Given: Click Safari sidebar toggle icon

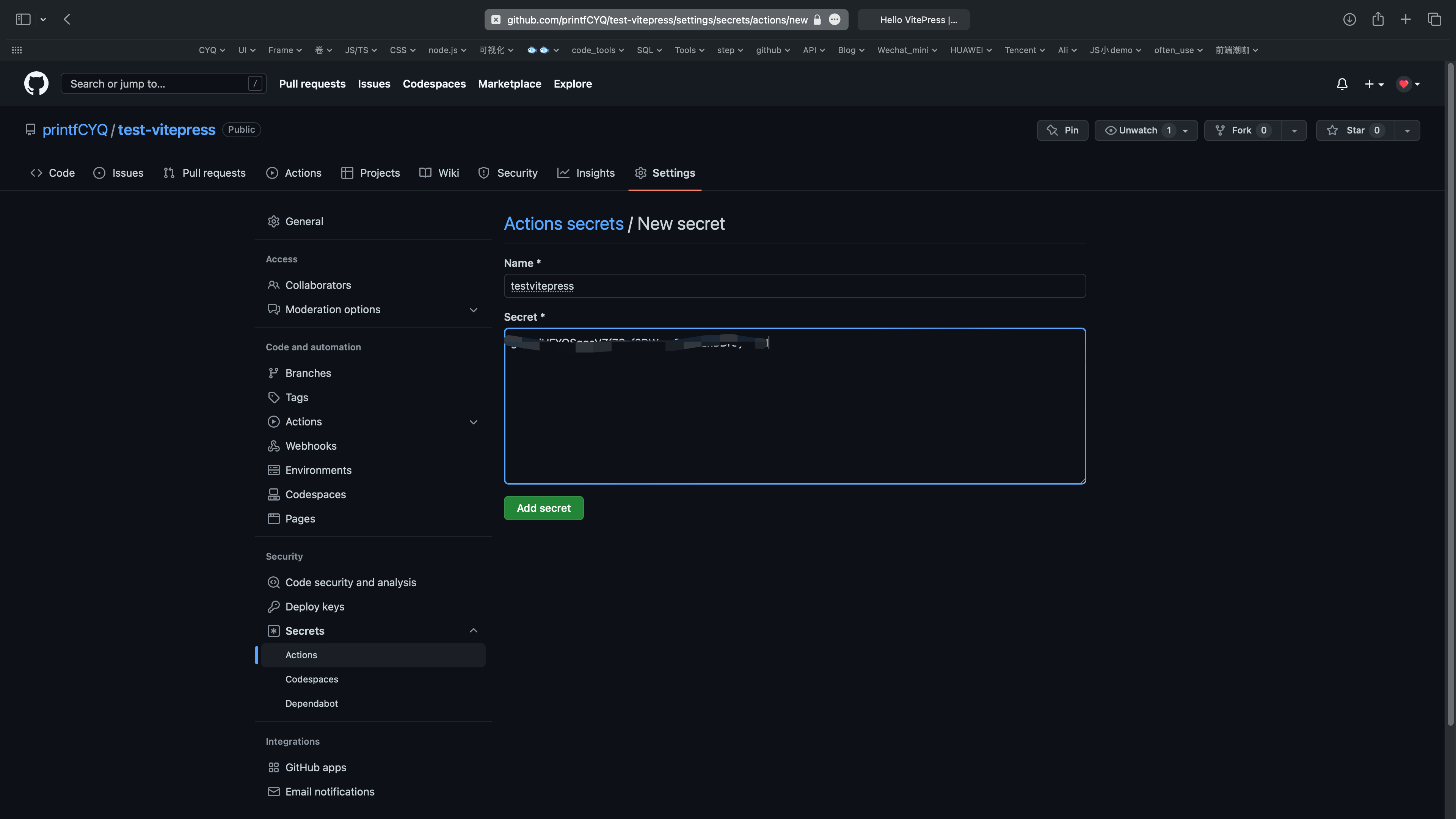Looking at the screenshot, I should [23, 20].
